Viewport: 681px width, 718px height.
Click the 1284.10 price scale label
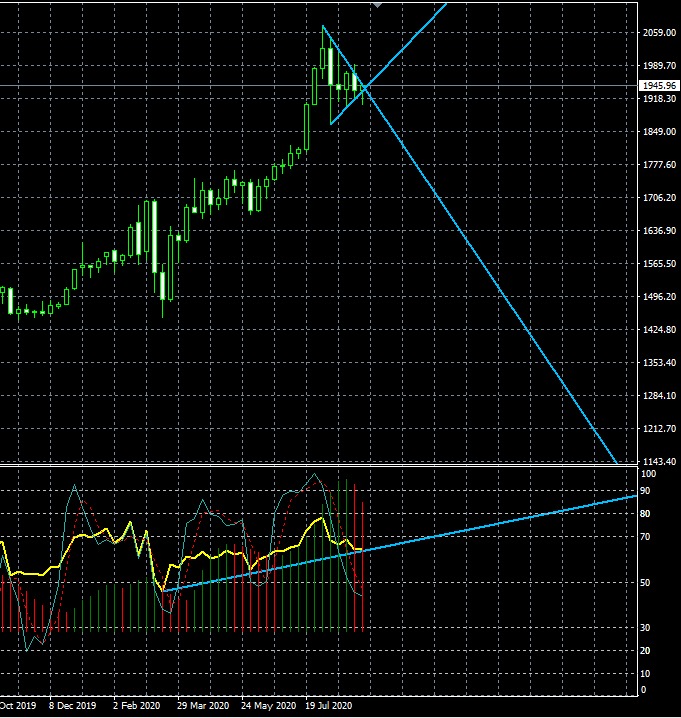(659, 395)
